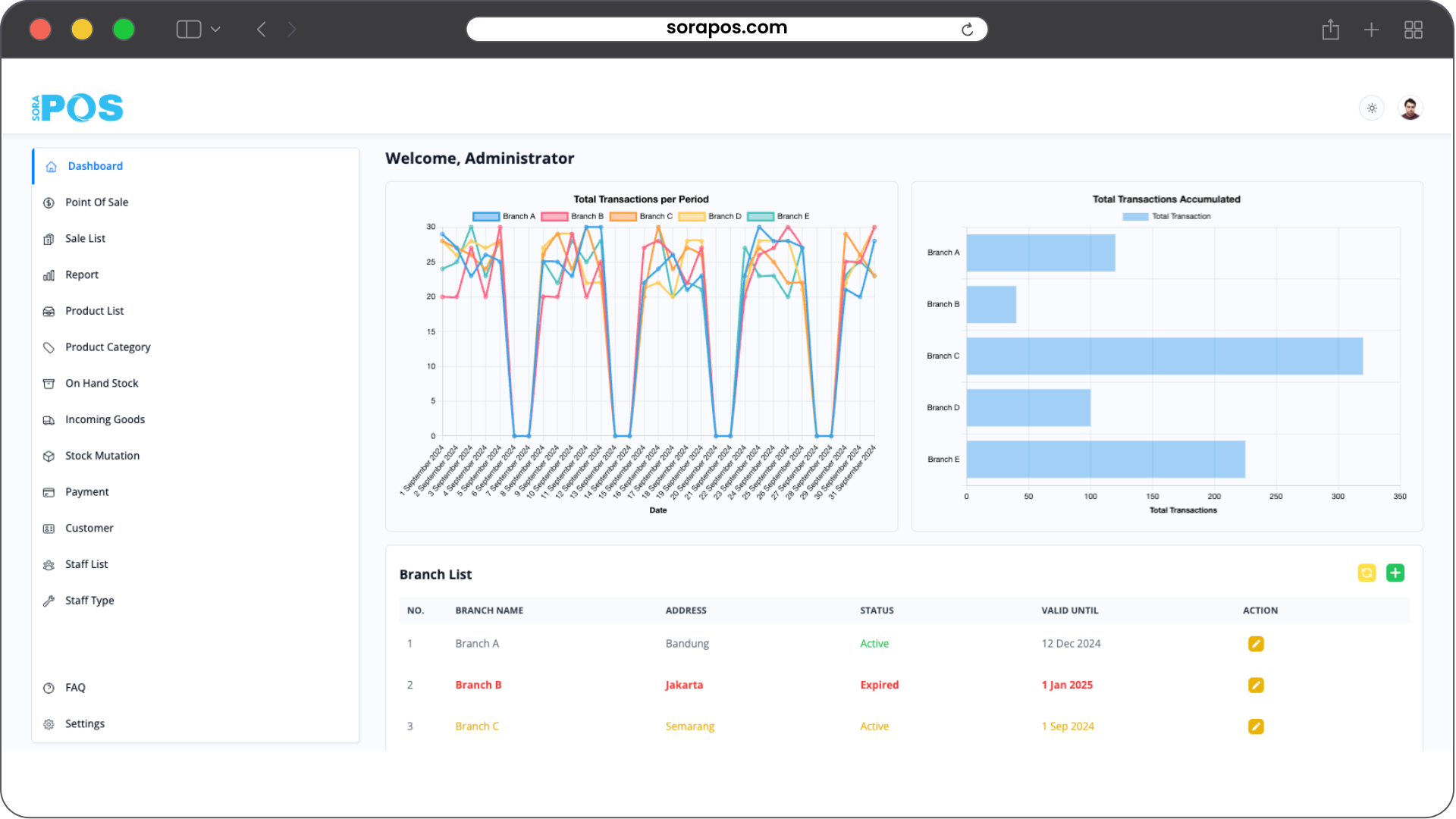Open the administrator profile avatar
Viewport: 1456px width, 819px height.
tap(1410, 108)
